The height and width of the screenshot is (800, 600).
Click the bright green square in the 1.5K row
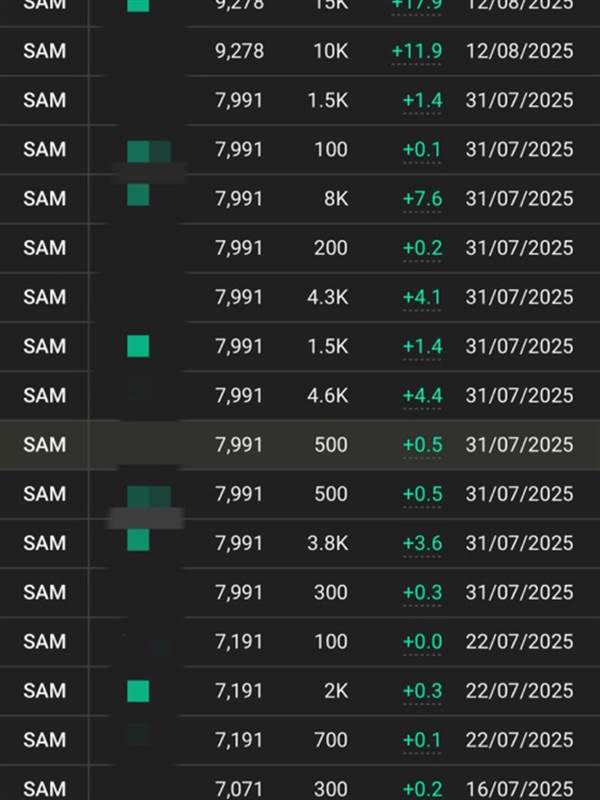(138, 346)
